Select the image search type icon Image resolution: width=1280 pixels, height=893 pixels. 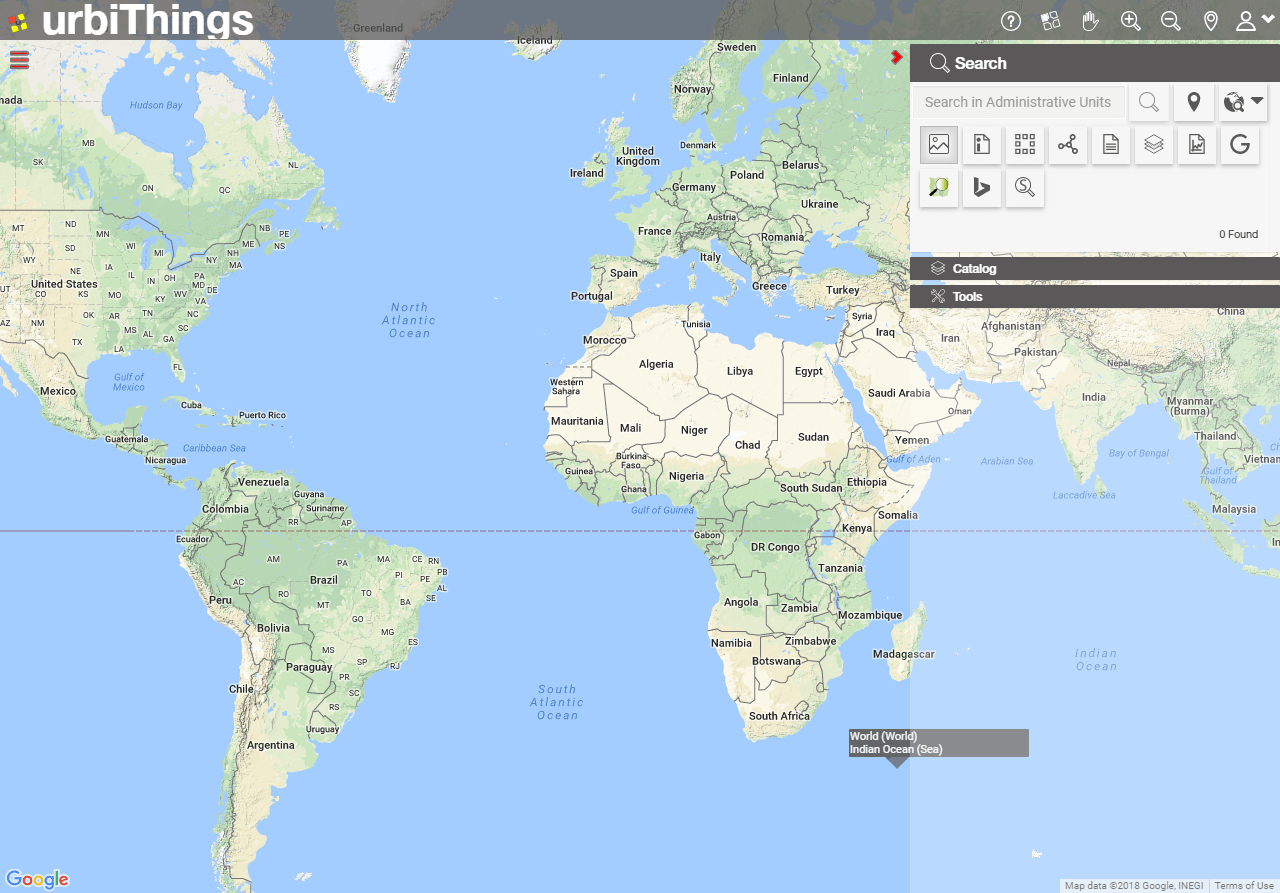point(939,145)
